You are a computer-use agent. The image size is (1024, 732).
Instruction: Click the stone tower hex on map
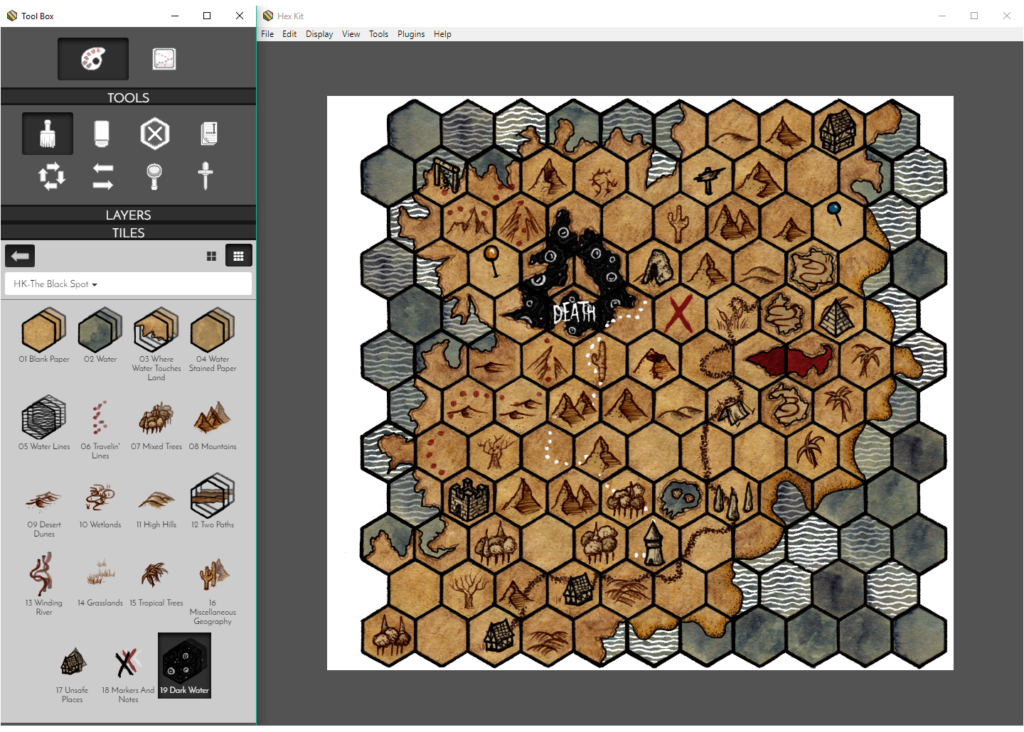[x=654, y=544]
